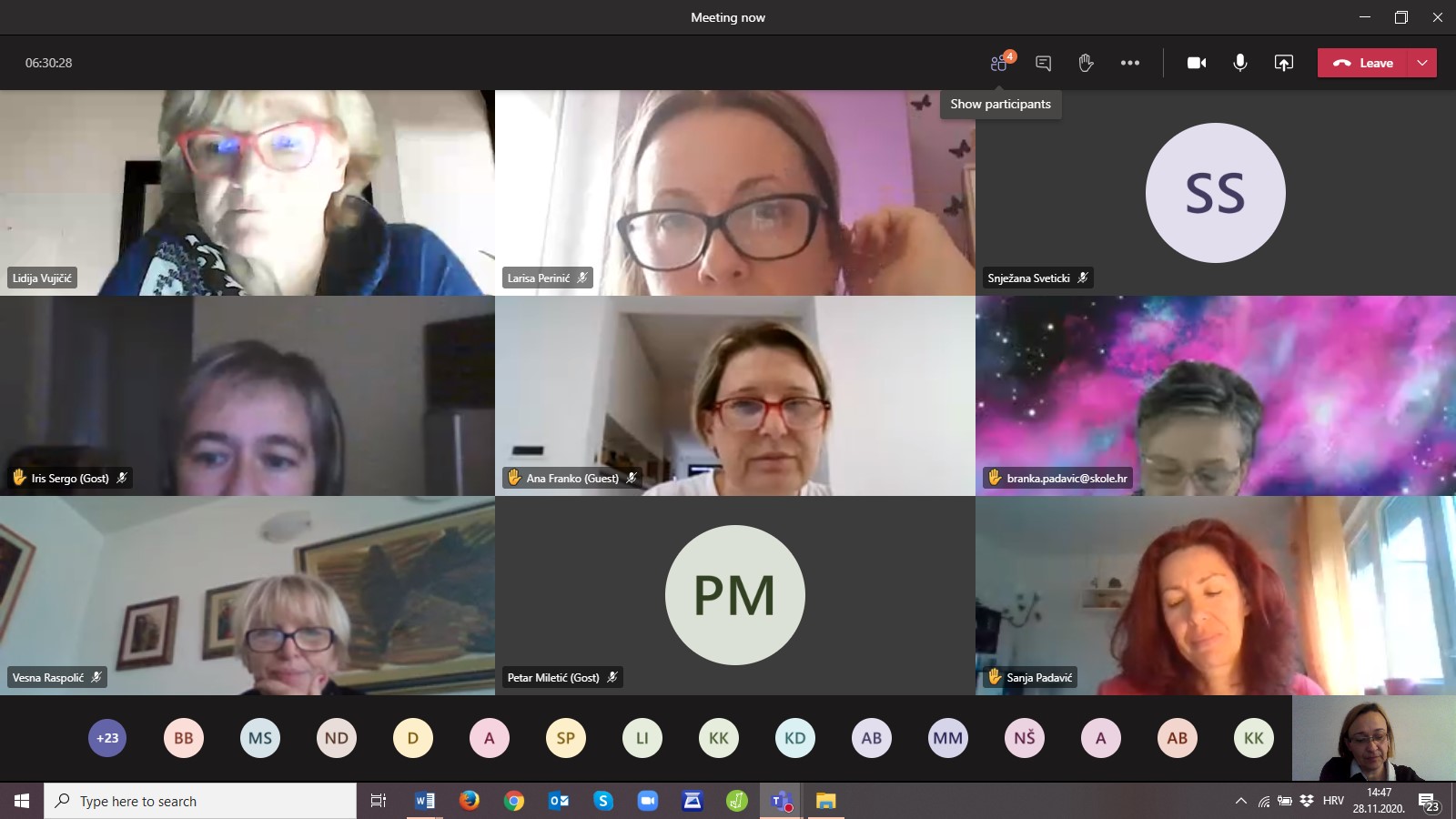
Task: Open the notification center with 23 notifications
Action: pyautogui.click(x=1430, y=802)
